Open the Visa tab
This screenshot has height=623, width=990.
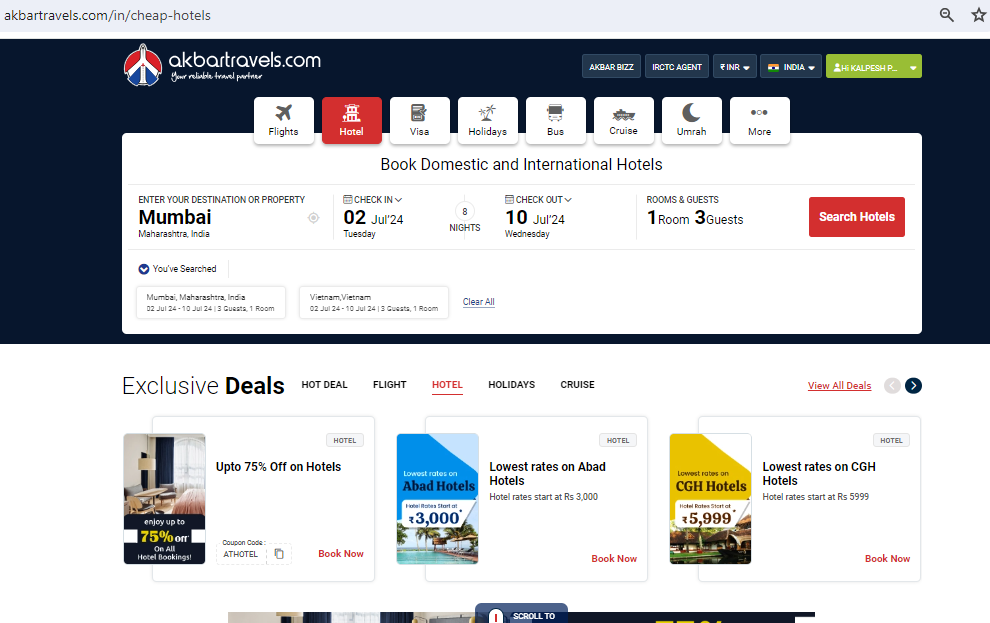point(419,120)
